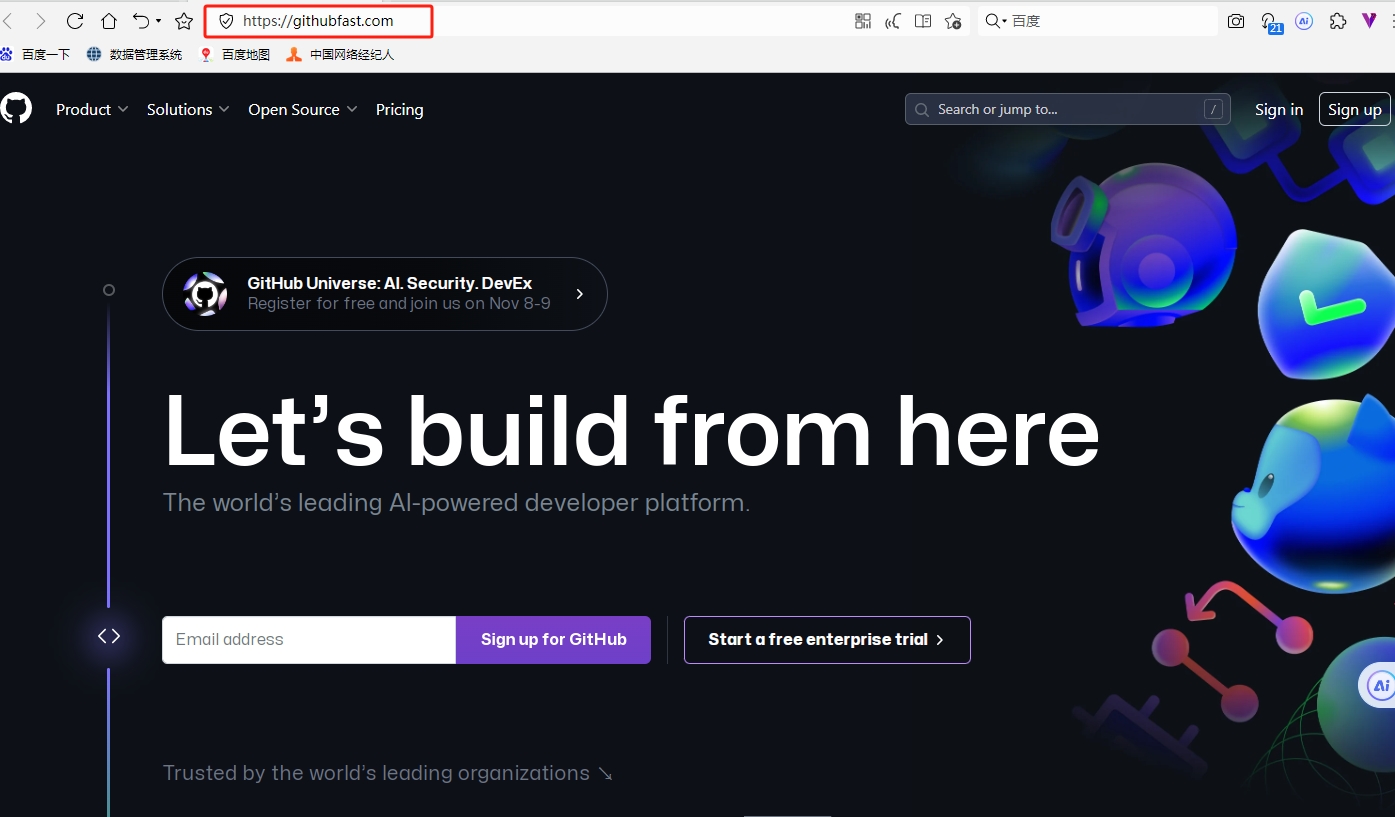Open the GitHub Universe announcement banner
Viewport: 1395px width, 817px height.
point(385,294)
